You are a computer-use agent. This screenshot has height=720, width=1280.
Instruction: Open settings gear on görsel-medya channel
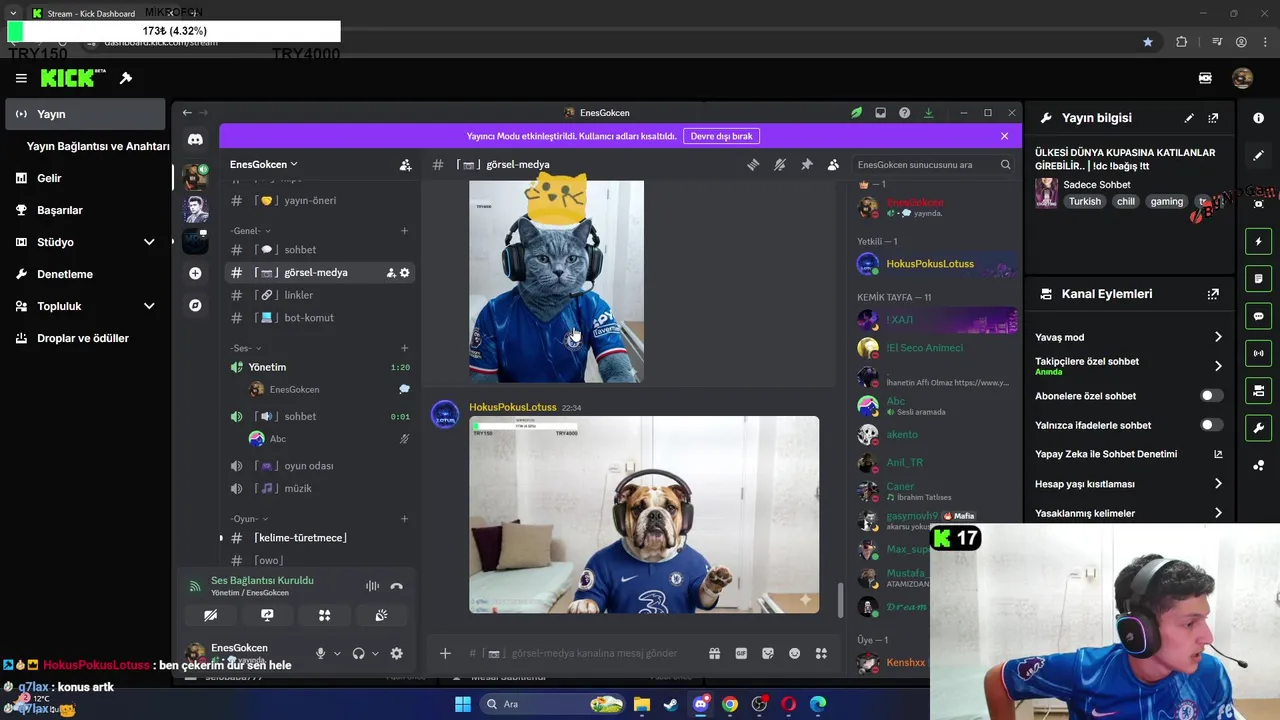coord(405,273)
